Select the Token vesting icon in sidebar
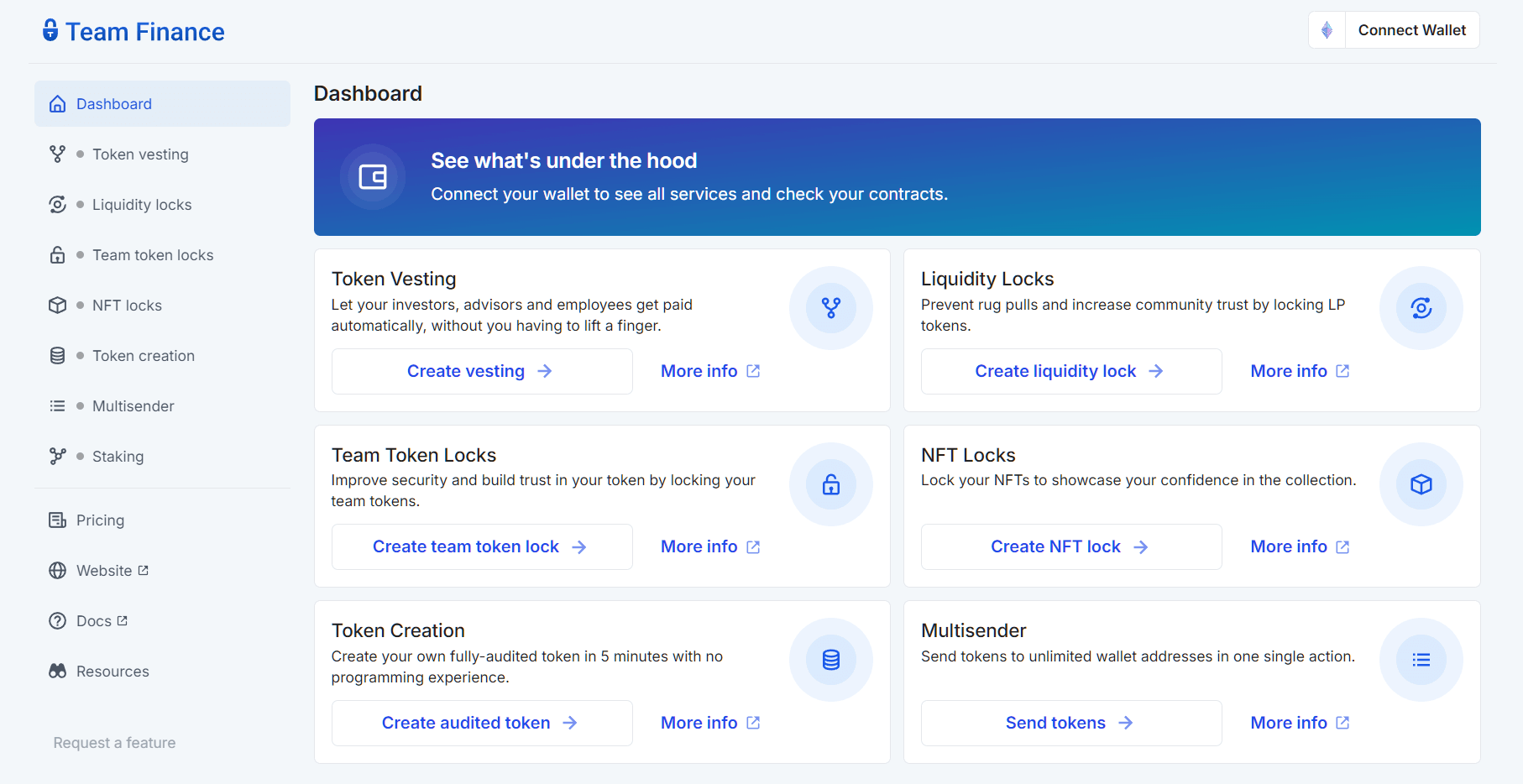Screen dimensions: 1523x784 (x=56, y=154)
